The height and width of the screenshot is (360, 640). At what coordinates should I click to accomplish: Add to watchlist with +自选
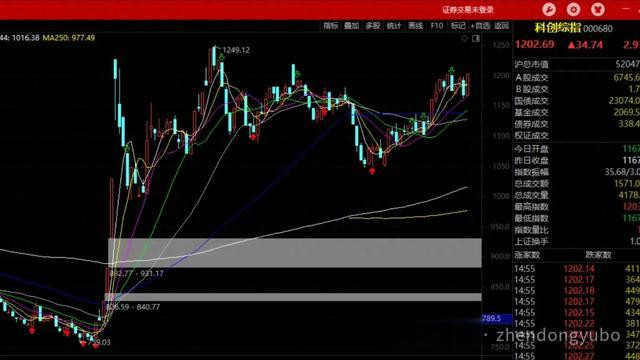click(480, 26)
